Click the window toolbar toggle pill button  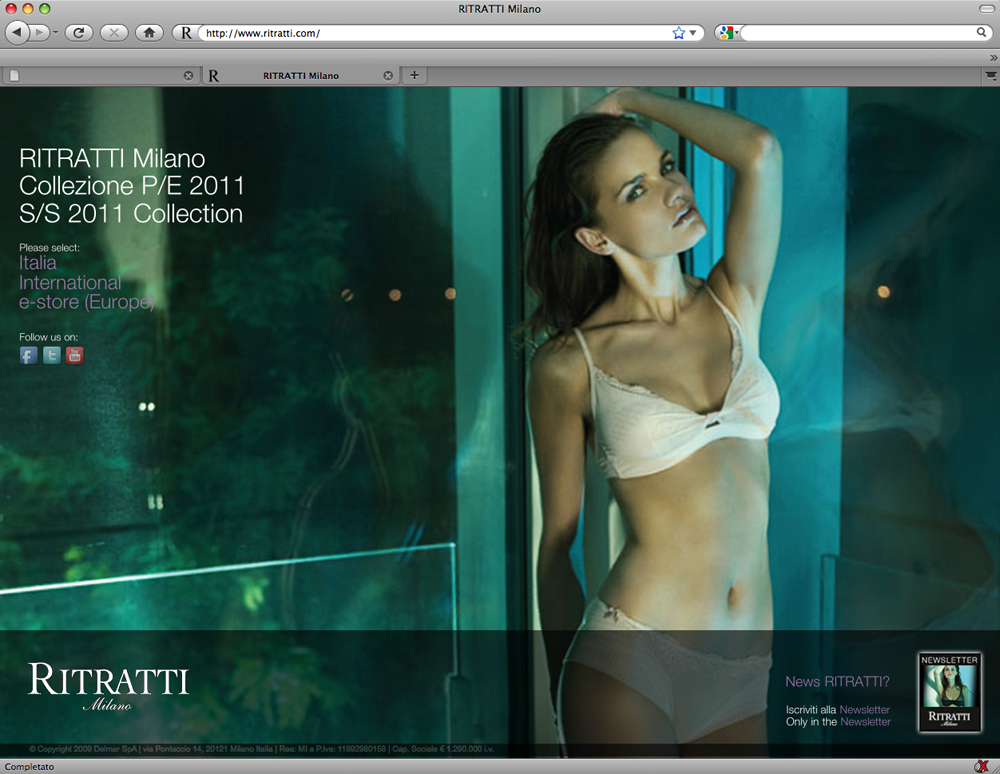[986, 9]
